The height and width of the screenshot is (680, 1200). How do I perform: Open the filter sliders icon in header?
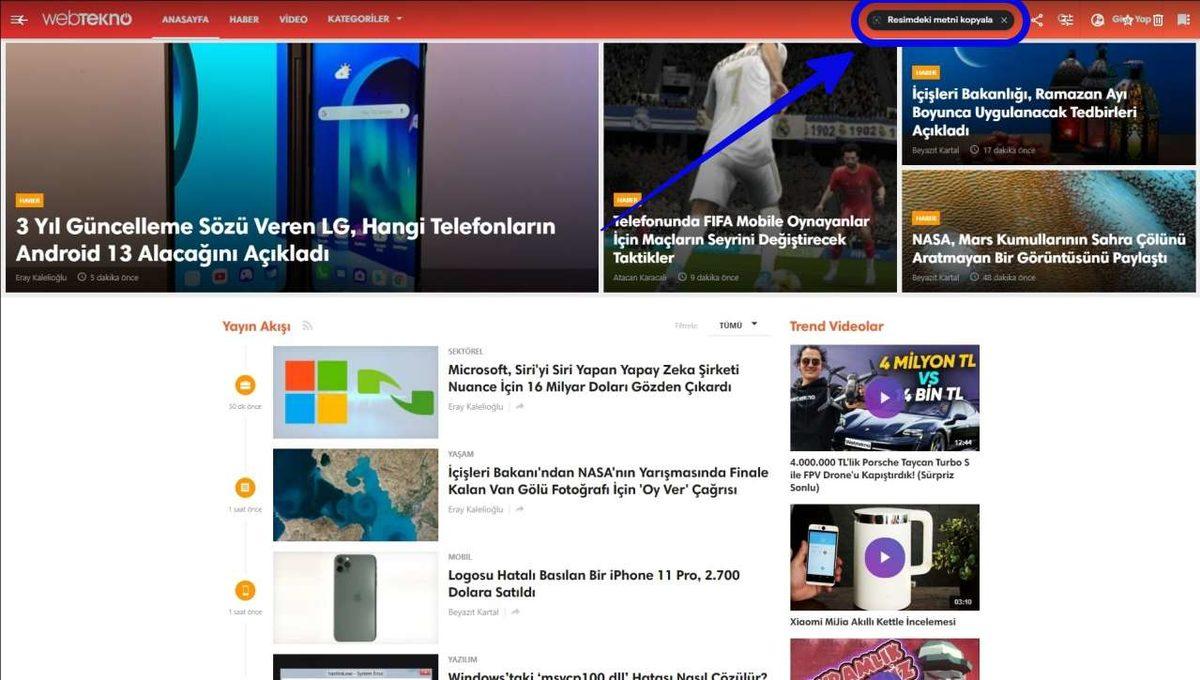tap(1066, 19)
